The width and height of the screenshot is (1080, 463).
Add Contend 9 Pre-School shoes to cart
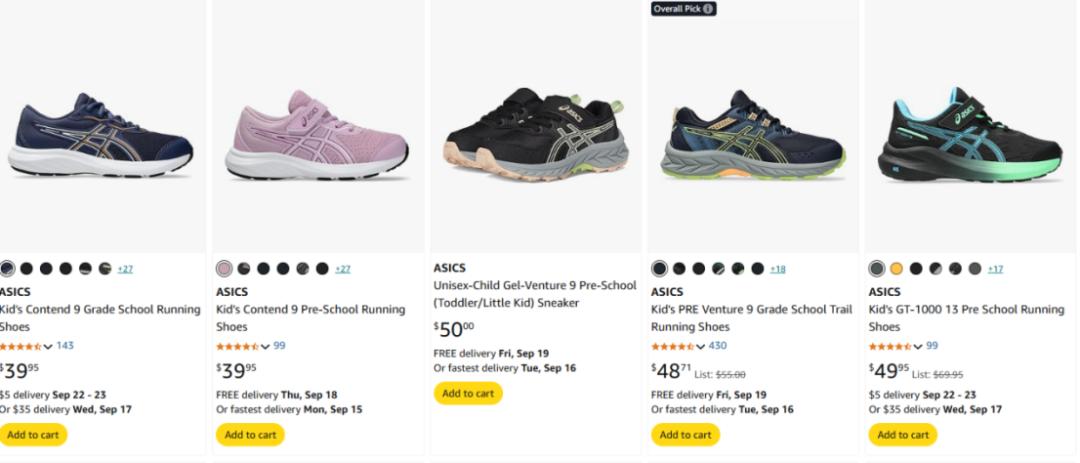point(251,435)
